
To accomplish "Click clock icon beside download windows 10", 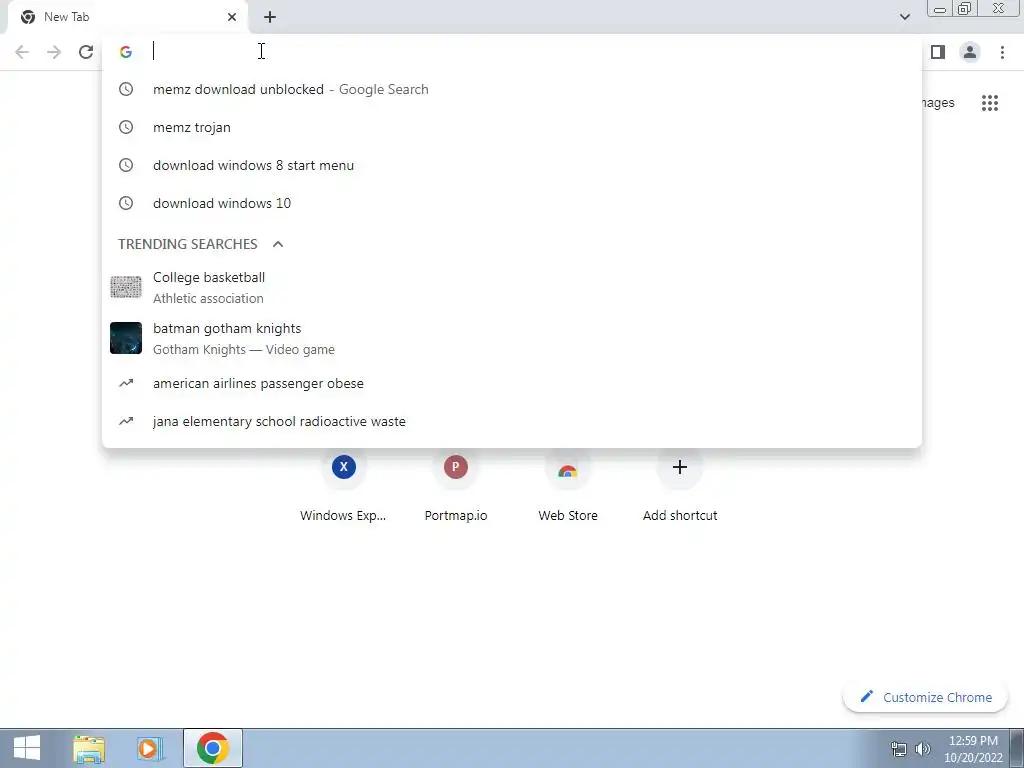I will [x=126, y=203].
